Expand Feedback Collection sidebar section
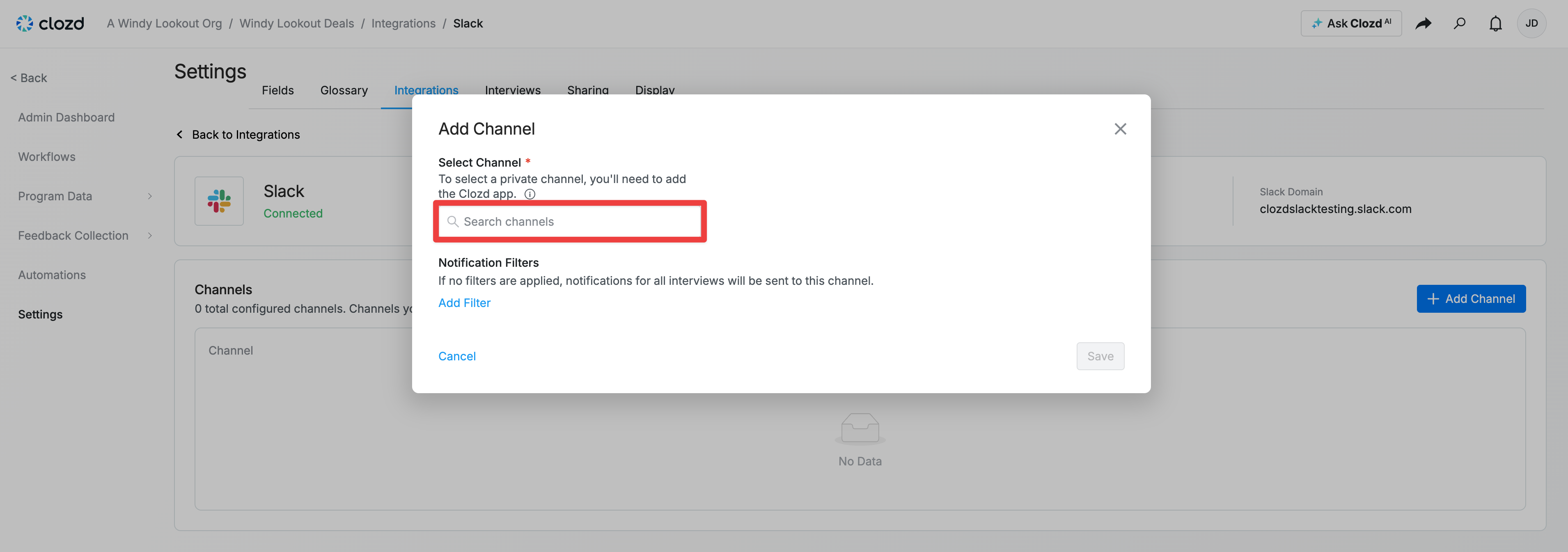The width and height of the screenshot is (1568, 552). click(150, 236)
